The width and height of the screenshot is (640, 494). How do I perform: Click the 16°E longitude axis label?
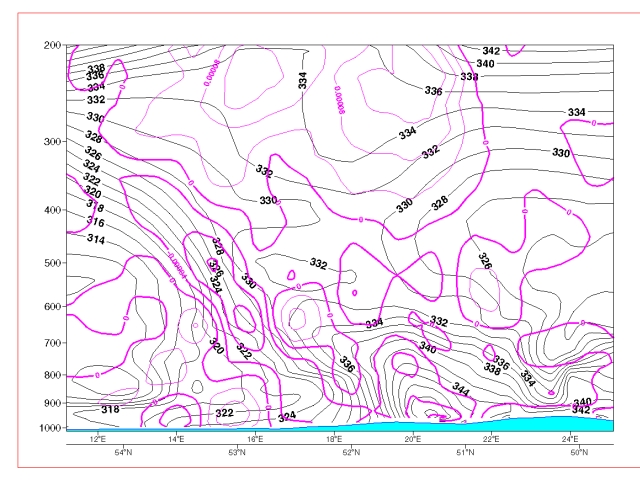(x=255, y=440)
